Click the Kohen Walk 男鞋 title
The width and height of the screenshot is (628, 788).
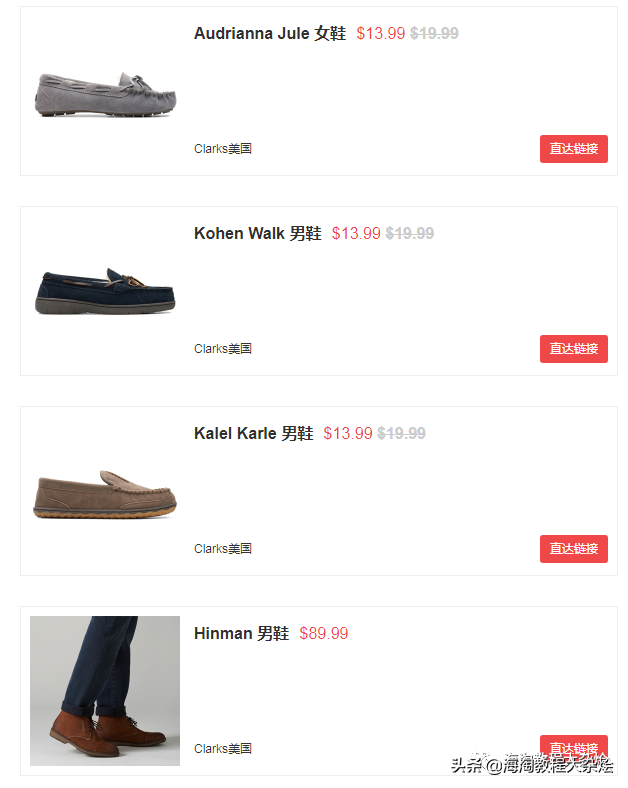point(258,233)
